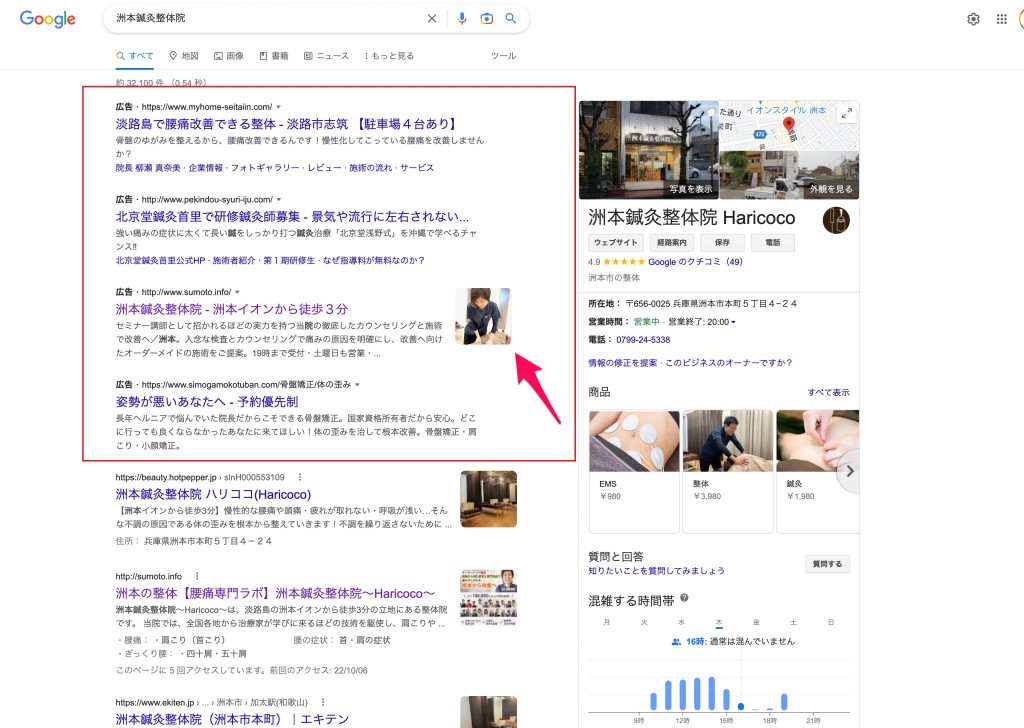1024x728 pixels.
Task: Expand dropdown arrow beside myhome-seitaiin.com ad URL
Action: 279,107
